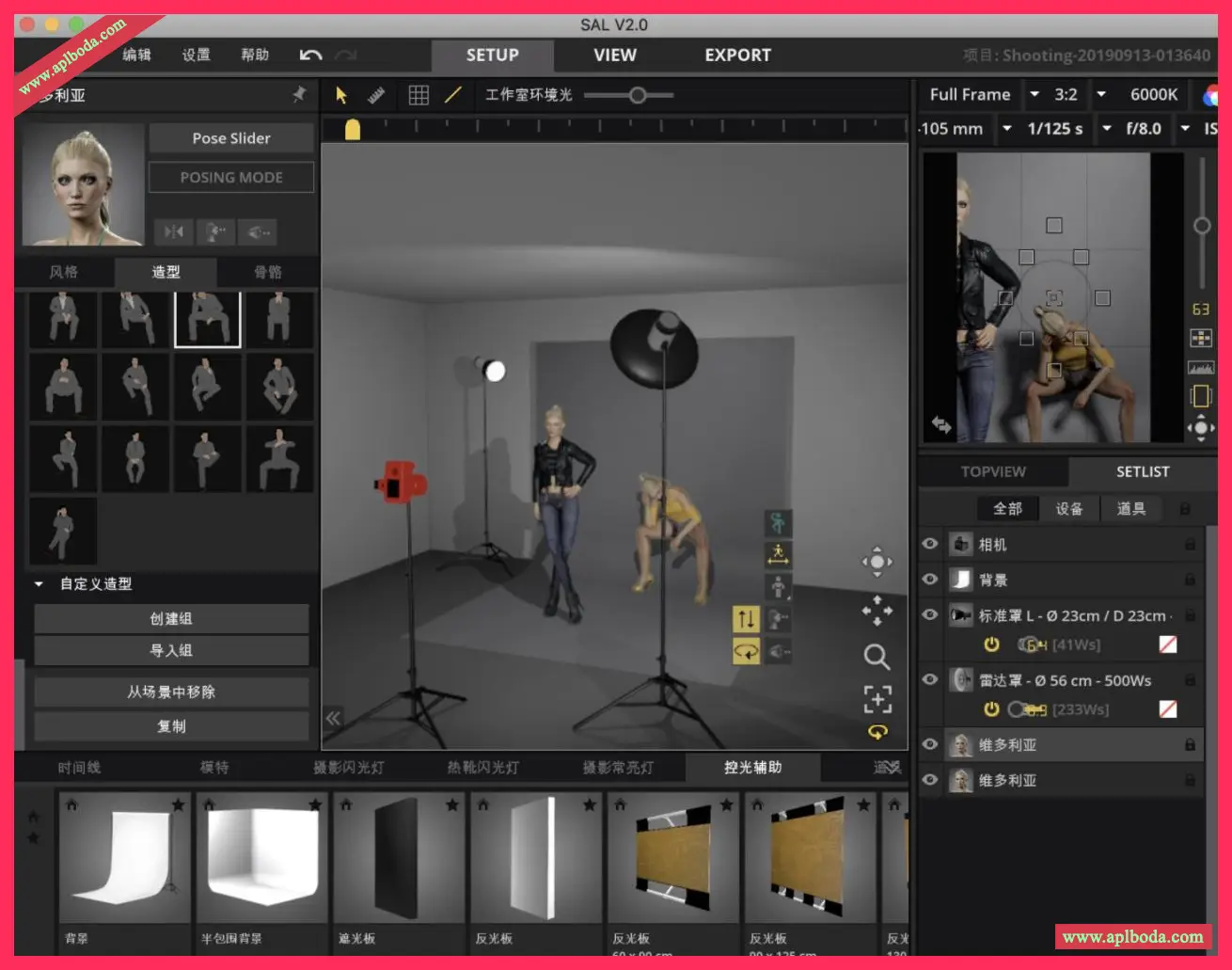The height and width of the screenshot is (970, 1232).
Task: Collapse the 自定义造型 section
Action: 39,584
